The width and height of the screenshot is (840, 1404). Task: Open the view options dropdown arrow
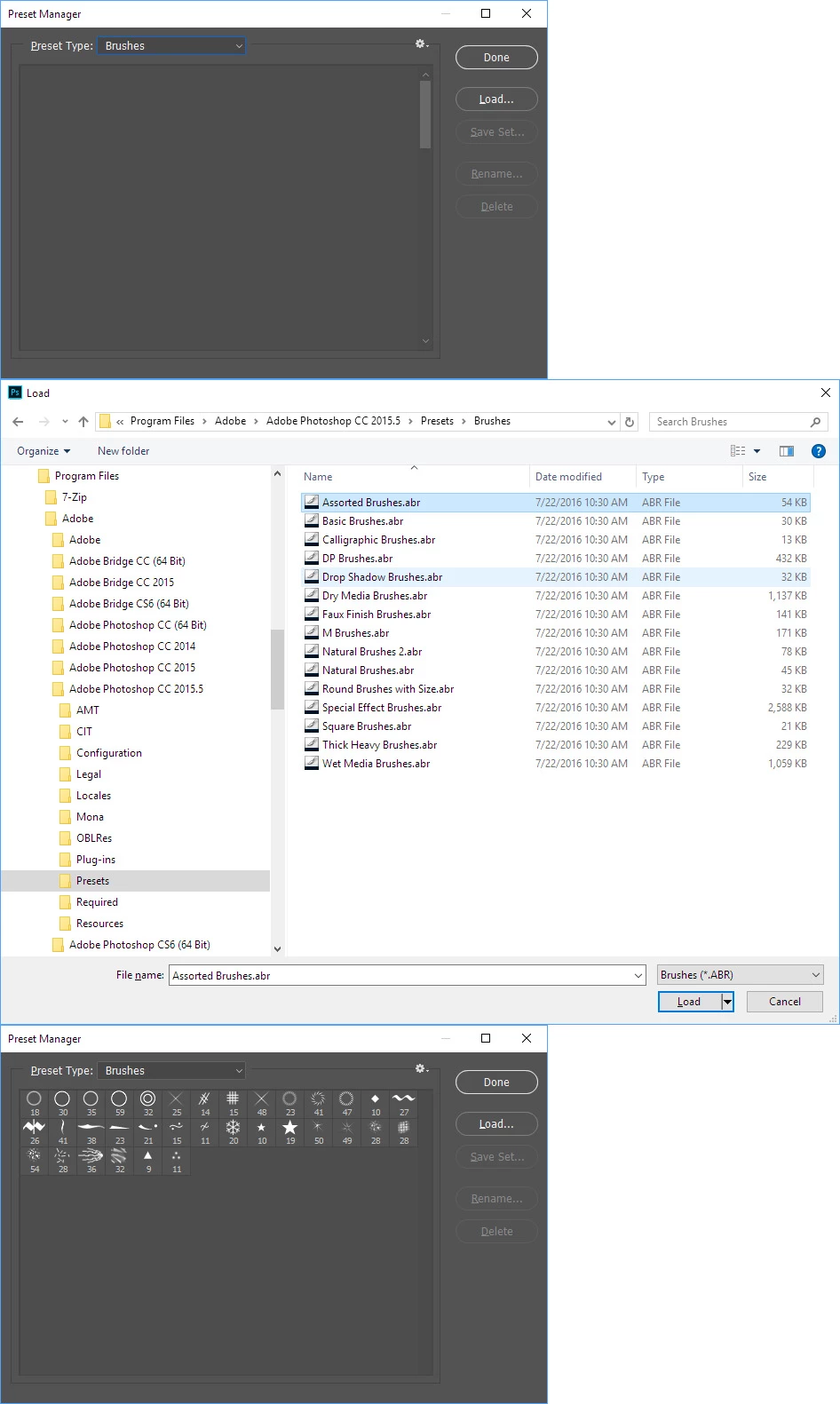pyautogui.click(x=757, y=451)
